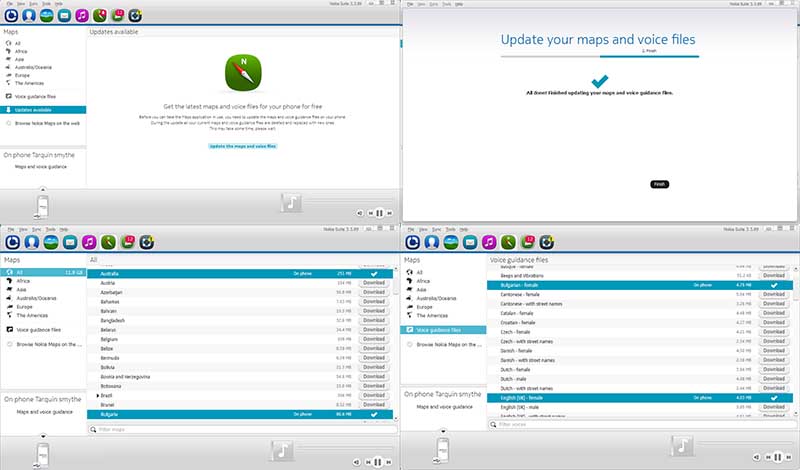Expand phone panel arrow in Updates available window
The width and height of the screenshot is (800, 470).
[43, 189]
